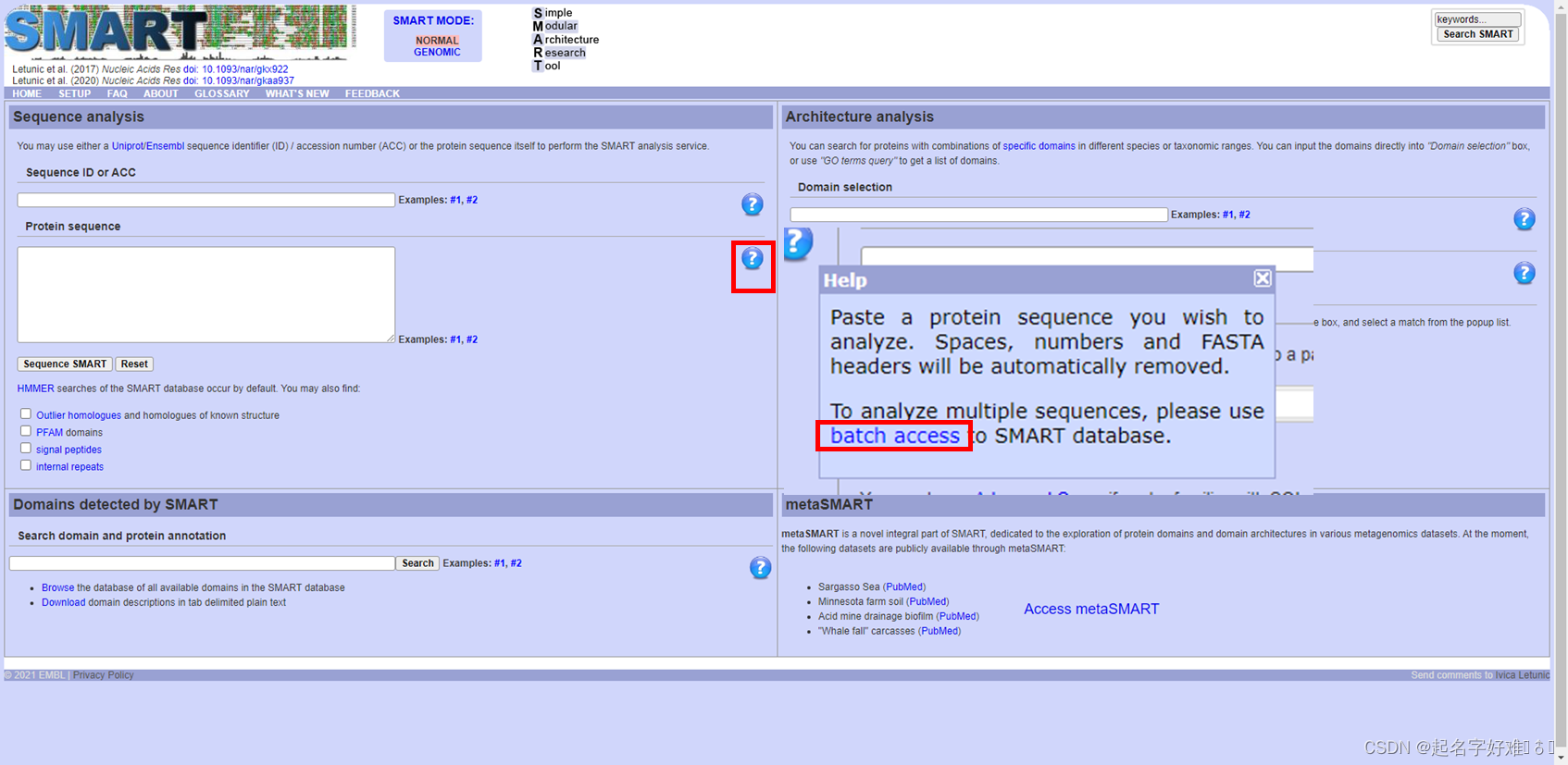The height and width of the screenshot is (765, 1568).
Task: Open Browse domains database link
Action: tap(57, 587)
